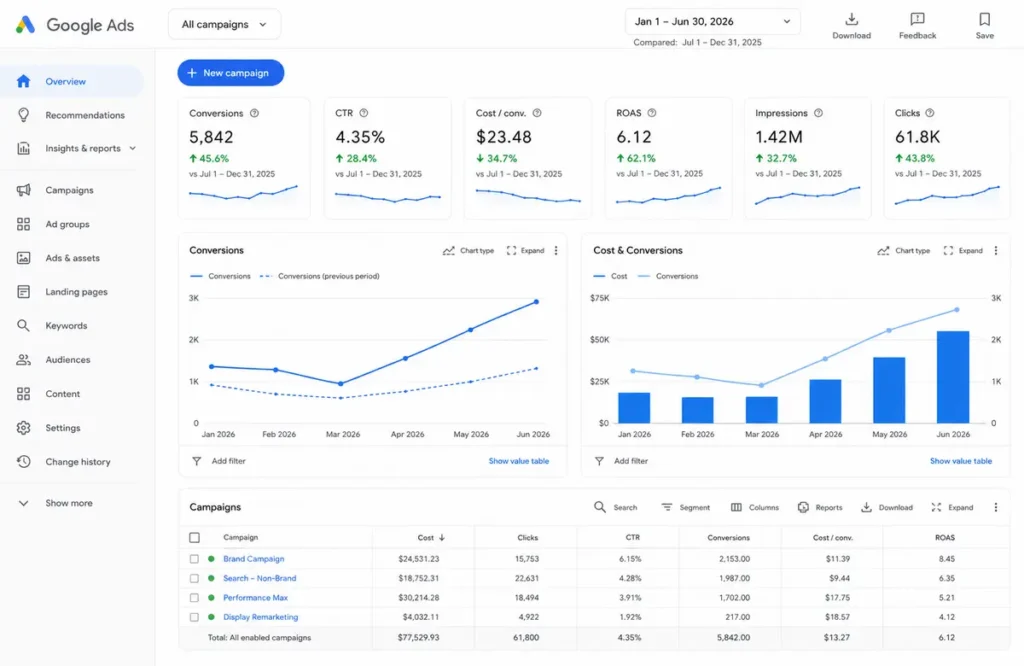Image resolution: width=1024 pixels, height=666 pixels.
Task: Change chart type in Cost & Conversions
Action: tap(904, 251)
